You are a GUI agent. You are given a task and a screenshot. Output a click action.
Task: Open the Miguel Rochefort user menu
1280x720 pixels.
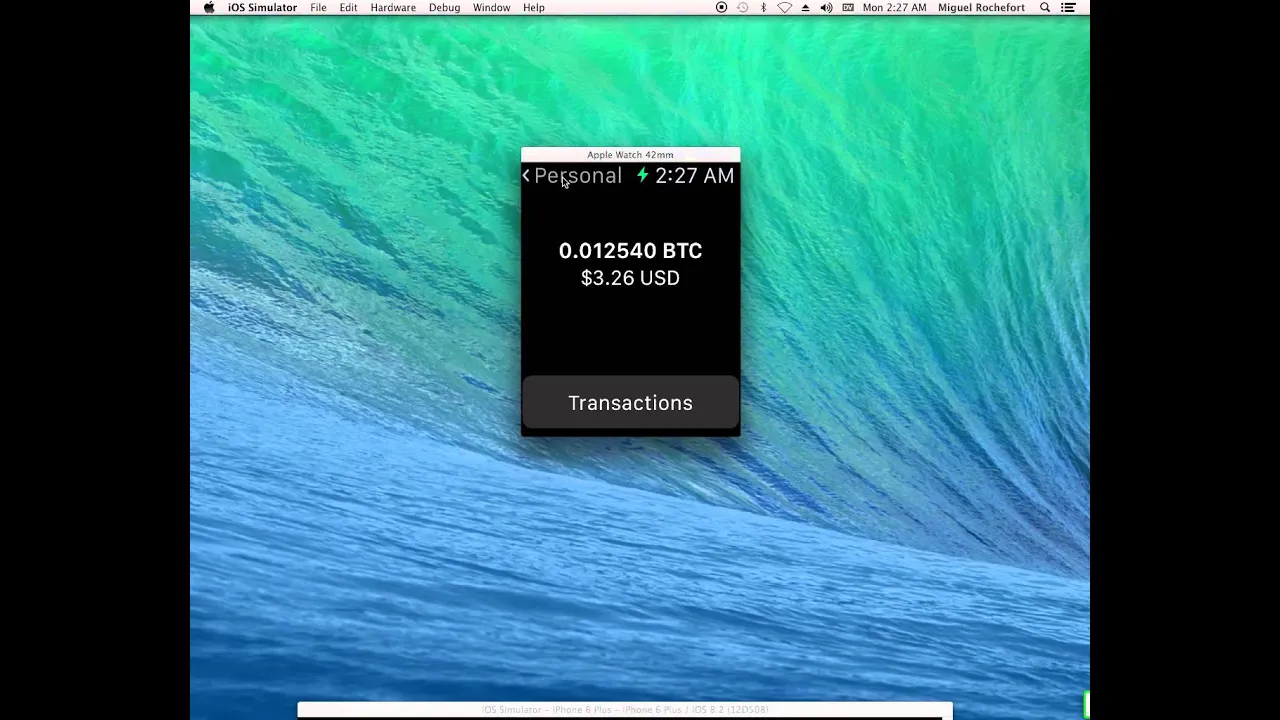pos(981,8)
